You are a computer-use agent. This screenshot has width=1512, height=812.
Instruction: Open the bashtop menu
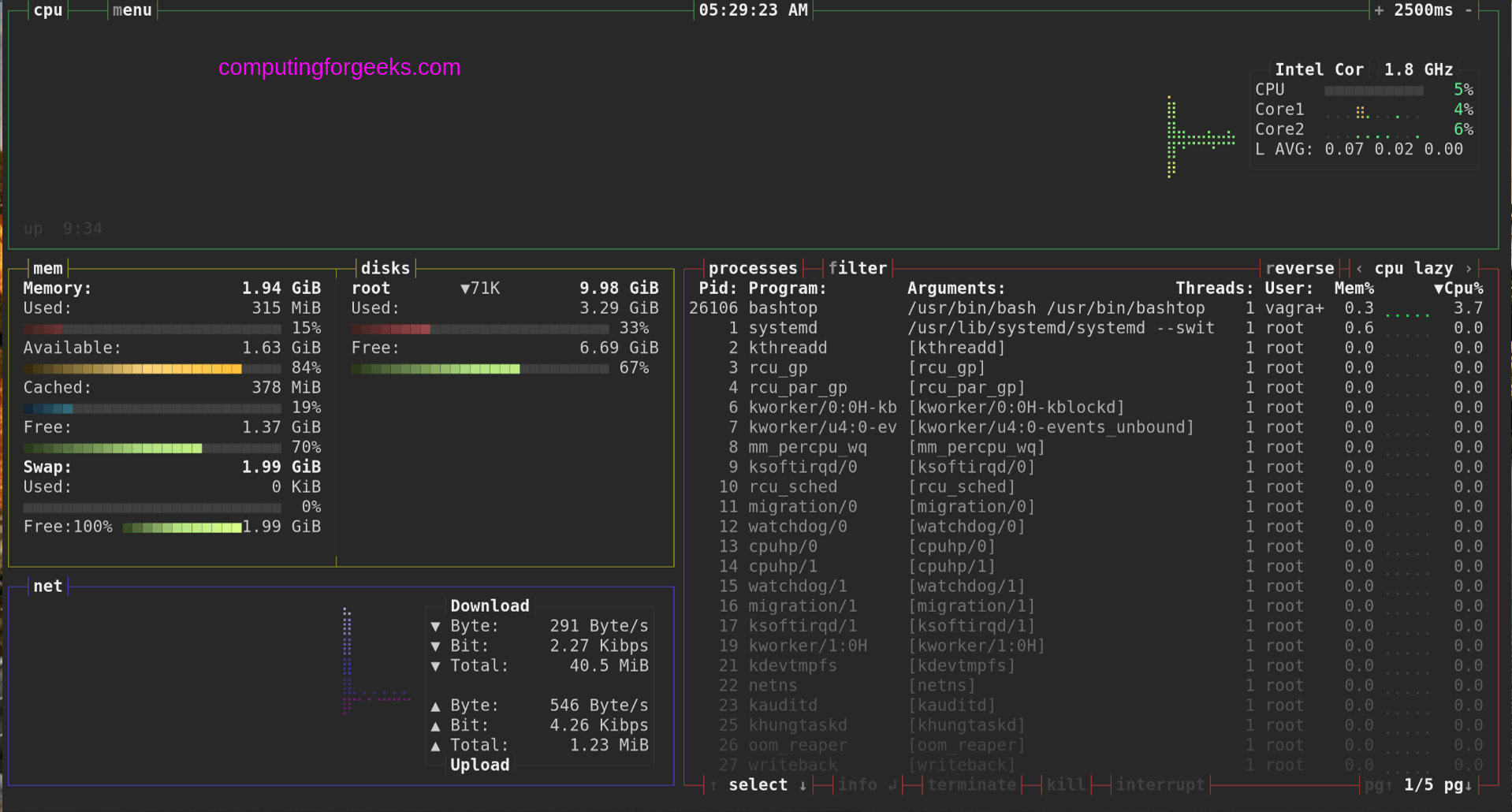(x=131, y=10)
